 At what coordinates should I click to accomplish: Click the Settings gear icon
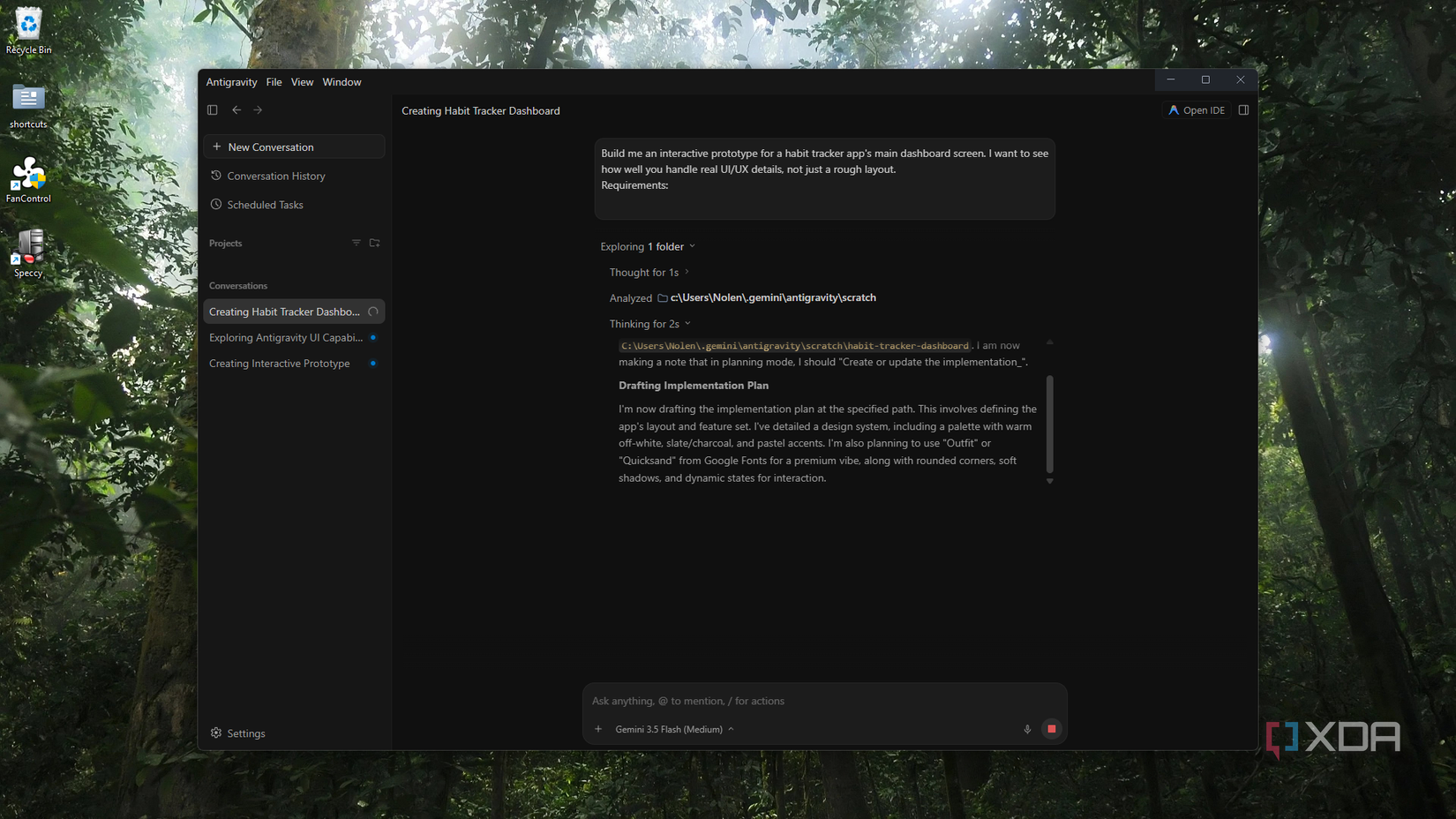point(216,733)
